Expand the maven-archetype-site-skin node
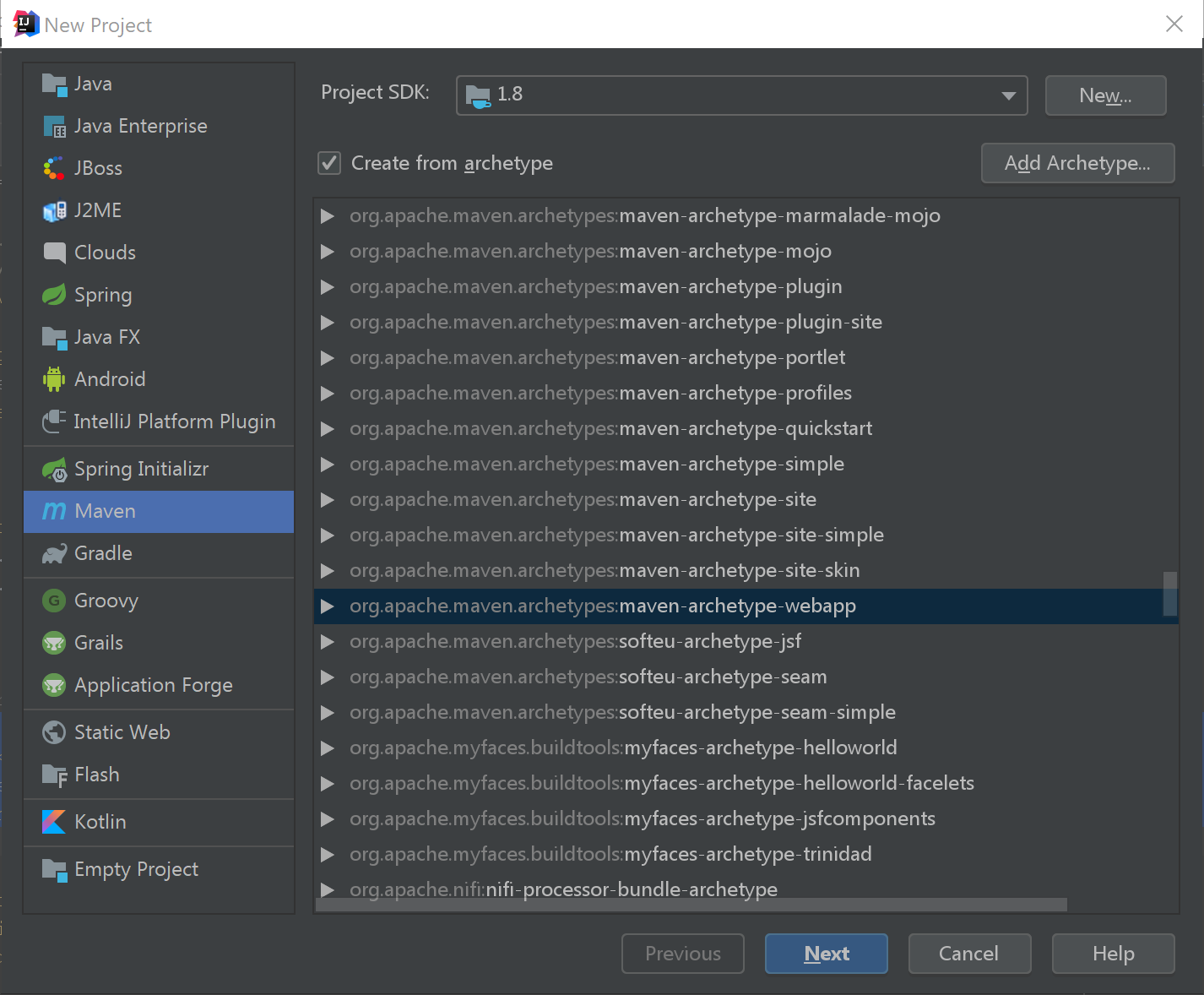This screenshot has width=1204, height=995. pos(328,571)
